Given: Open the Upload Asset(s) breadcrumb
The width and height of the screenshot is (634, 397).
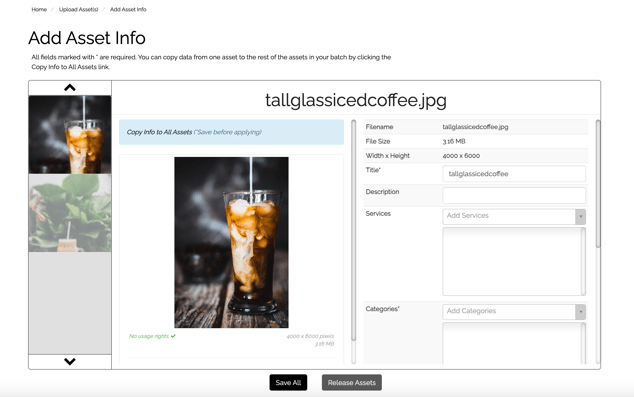Looking at the screenshot, I should (78, 9).
